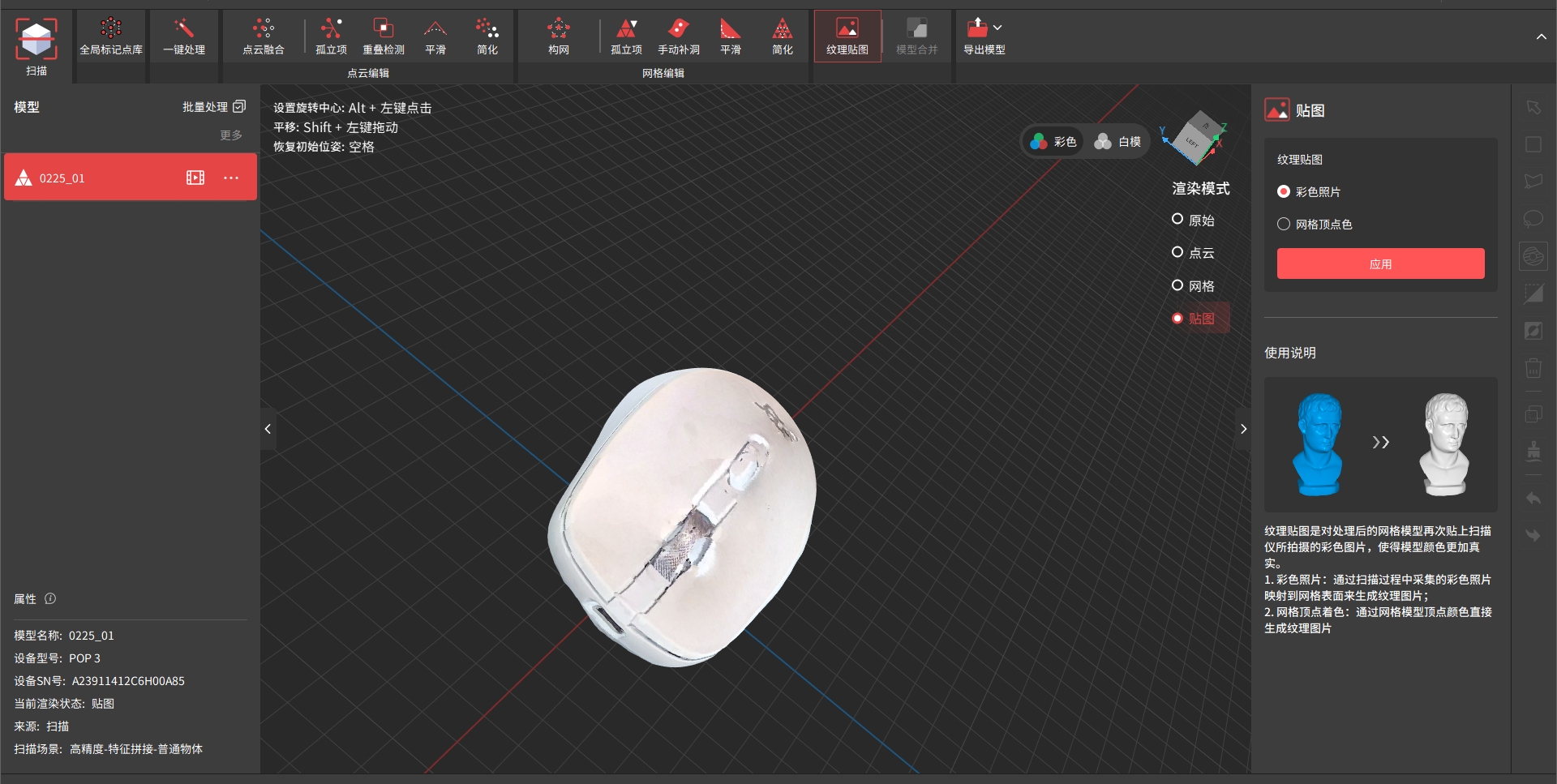Screen dimensions: 1557x784
Task: Switch to white model display (白模)
Action: [1117, 142]
